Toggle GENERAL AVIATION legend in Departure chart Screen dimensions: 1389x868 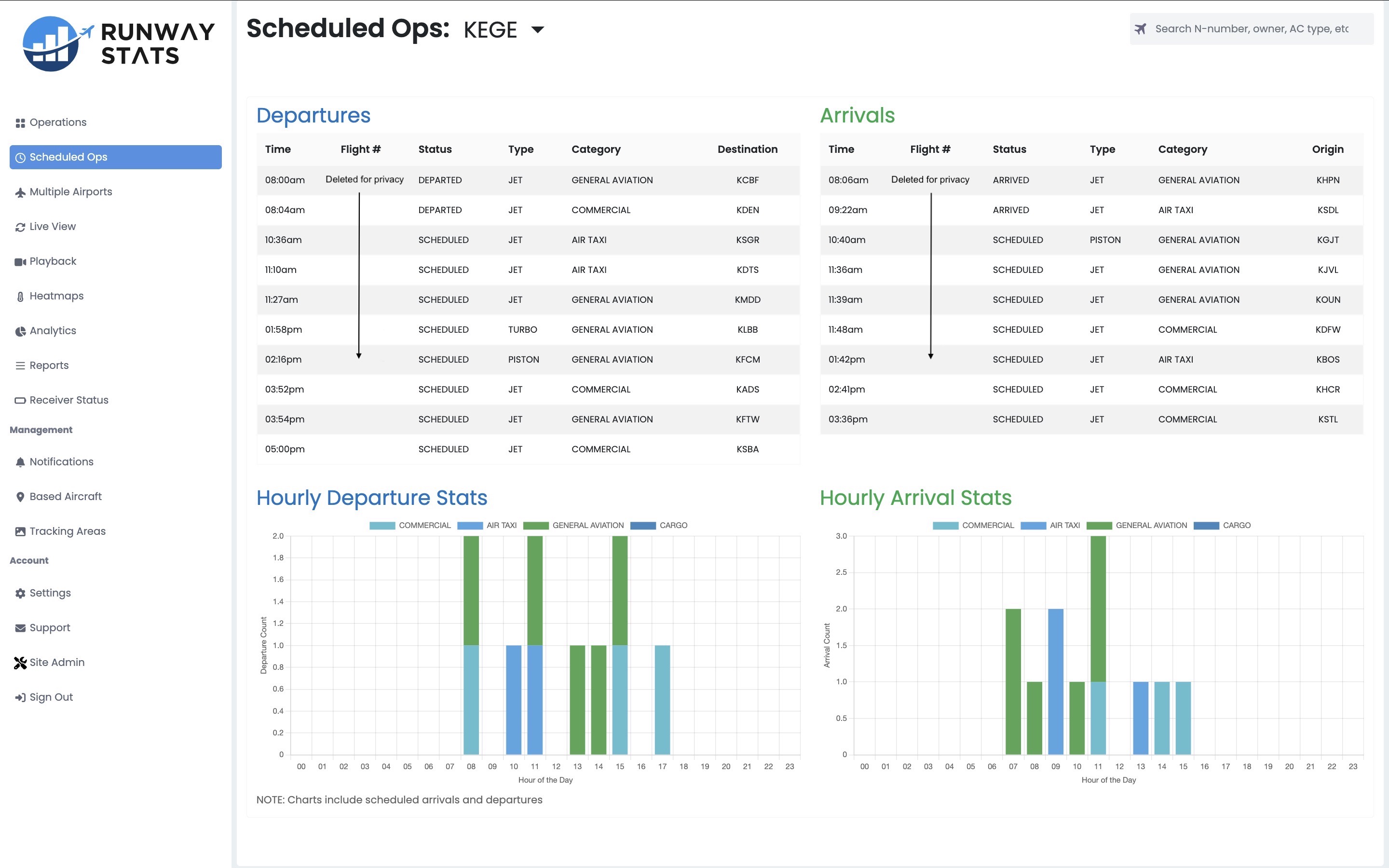click(573, 525)
